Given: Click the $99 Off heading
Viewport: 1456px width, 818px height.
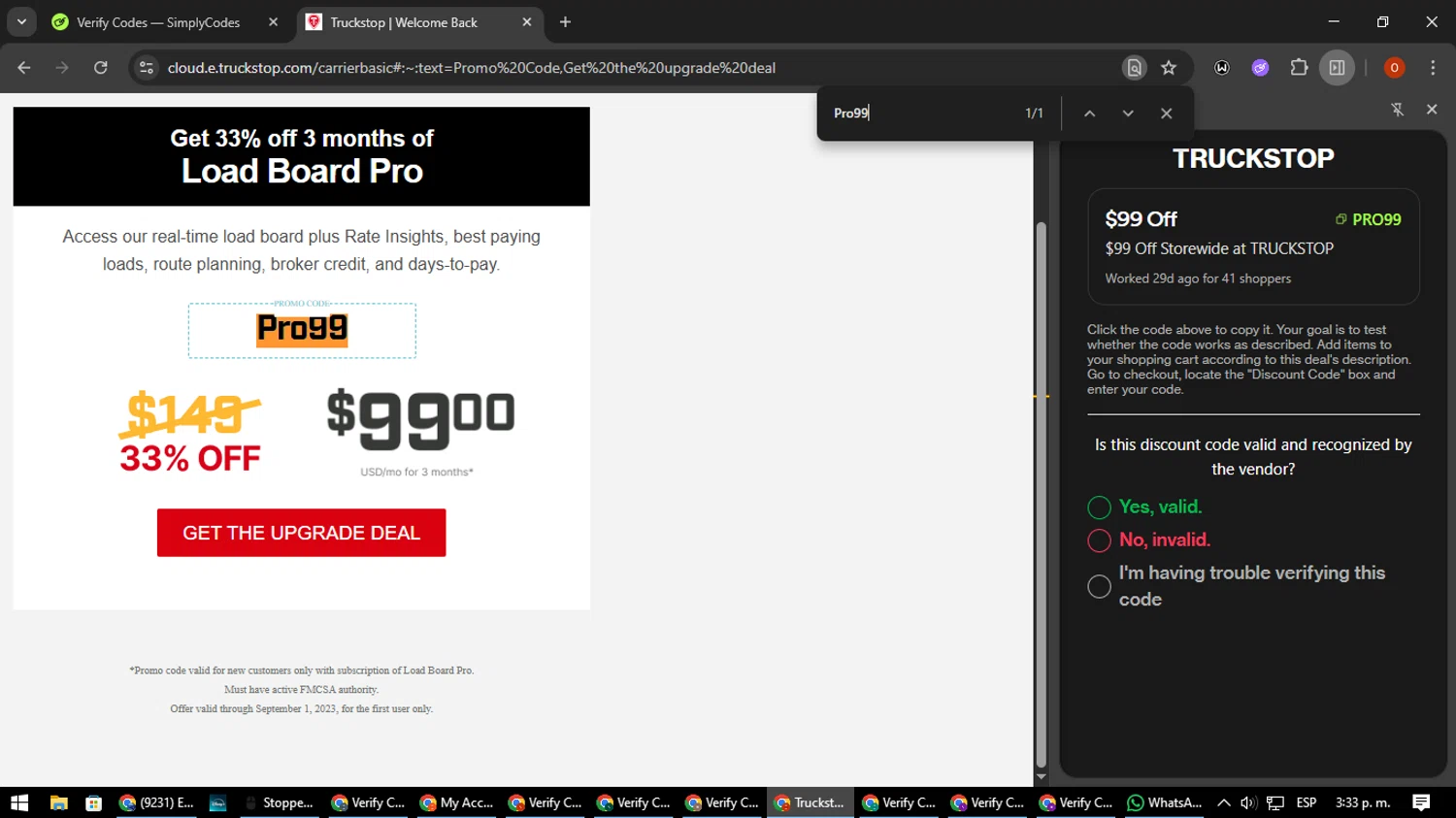Looking at the screenshot, I should click(x=1141, y=219).
